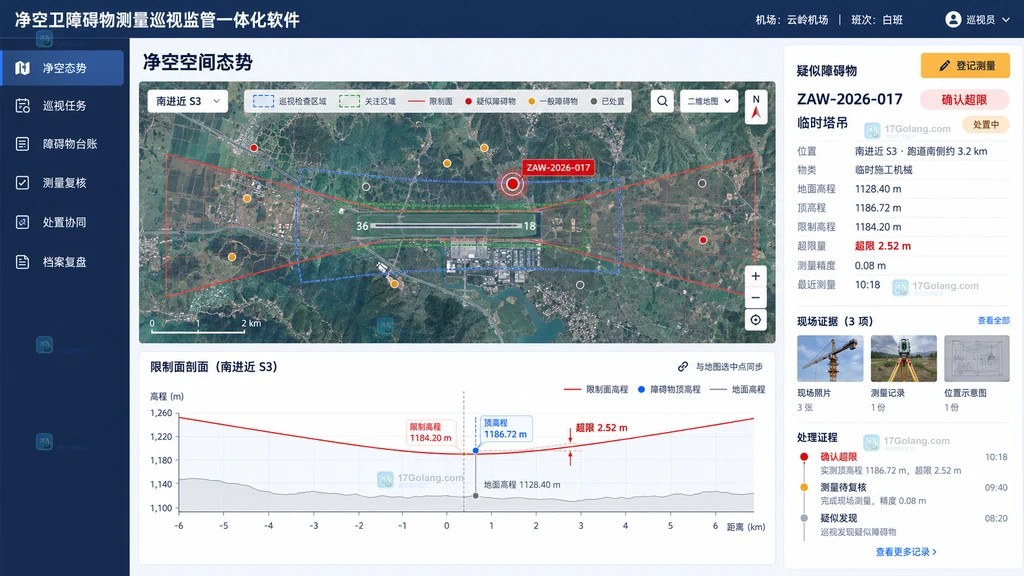This screenshot has width=1024, height=576.
Task: Click the 障碍物顶高程 chart legend entry
Action: (669, 390)
